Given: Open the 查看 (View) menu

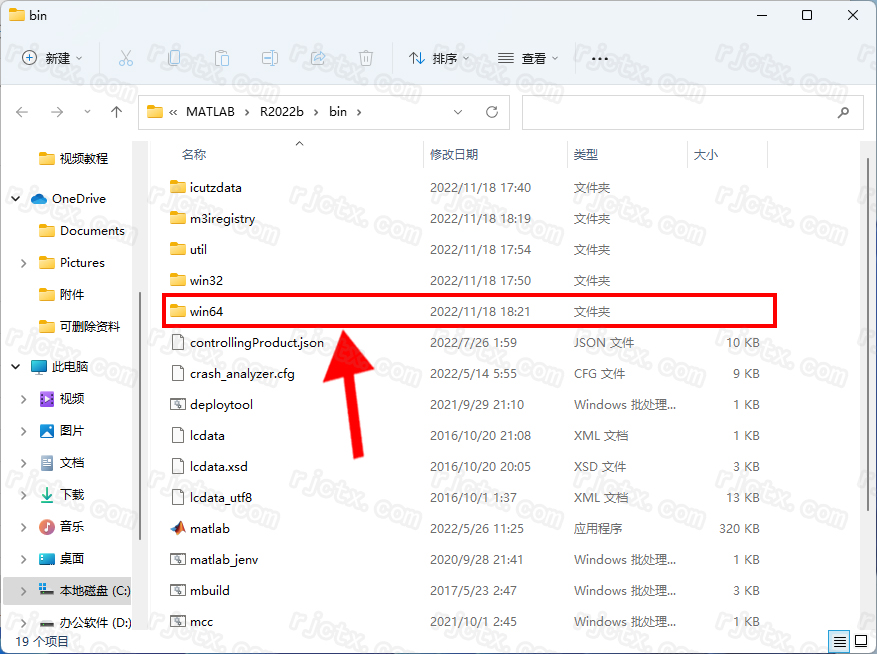Looking at the screenshot, I should click(528, 58).
